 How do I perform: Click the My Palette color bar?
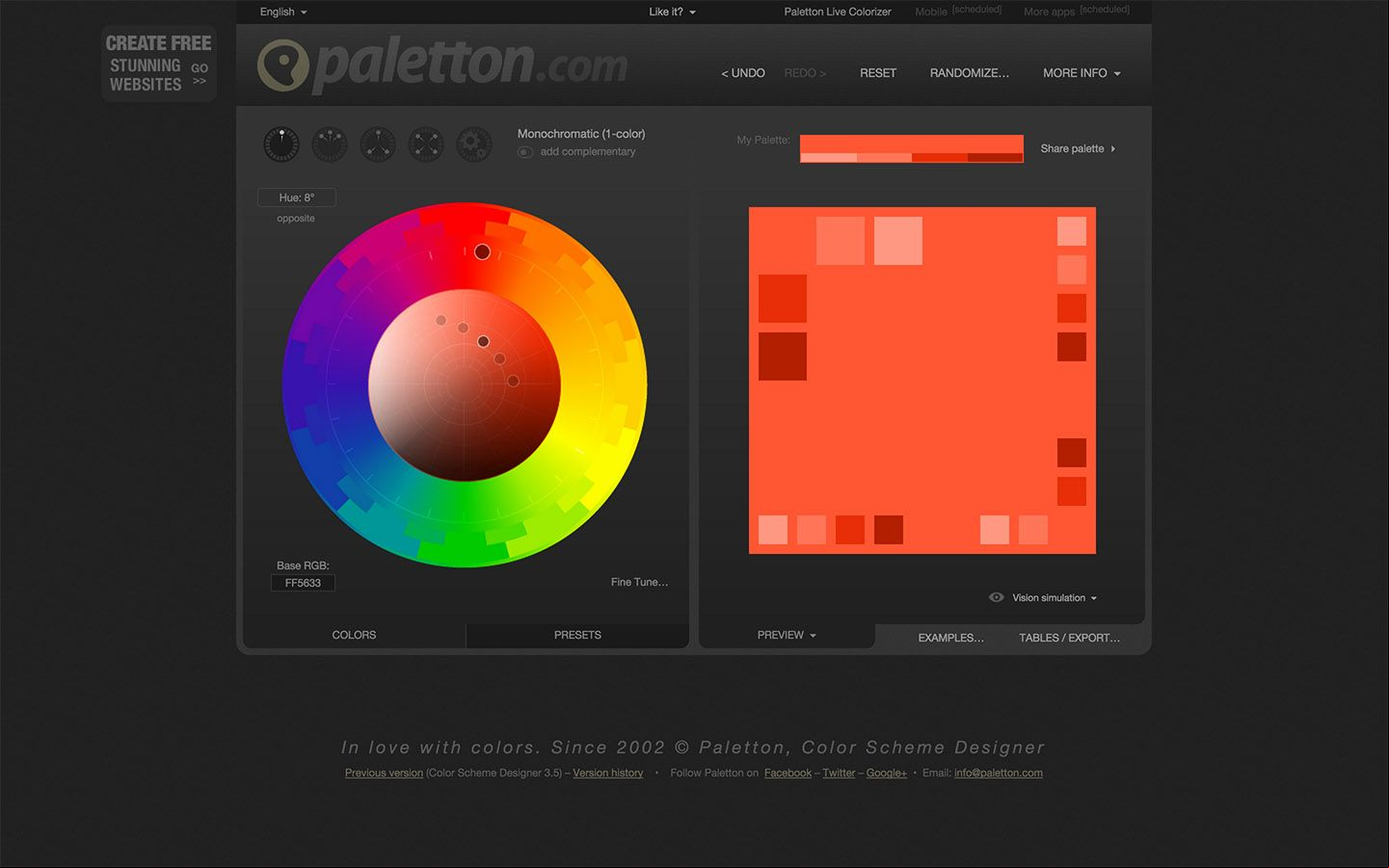(911, 148)
